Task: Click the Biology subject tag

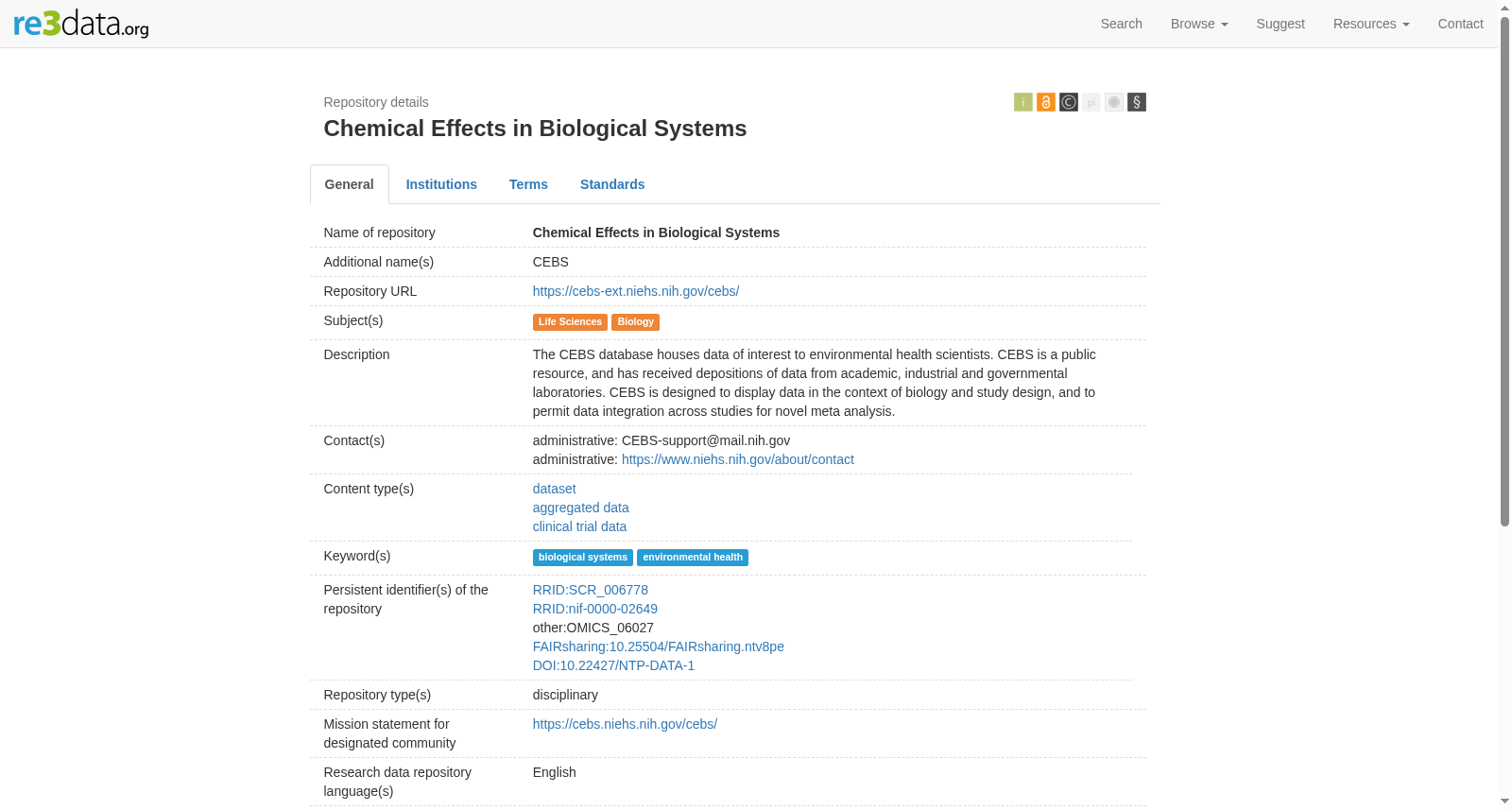Action: pyautogui.click(x=635, y=322)
